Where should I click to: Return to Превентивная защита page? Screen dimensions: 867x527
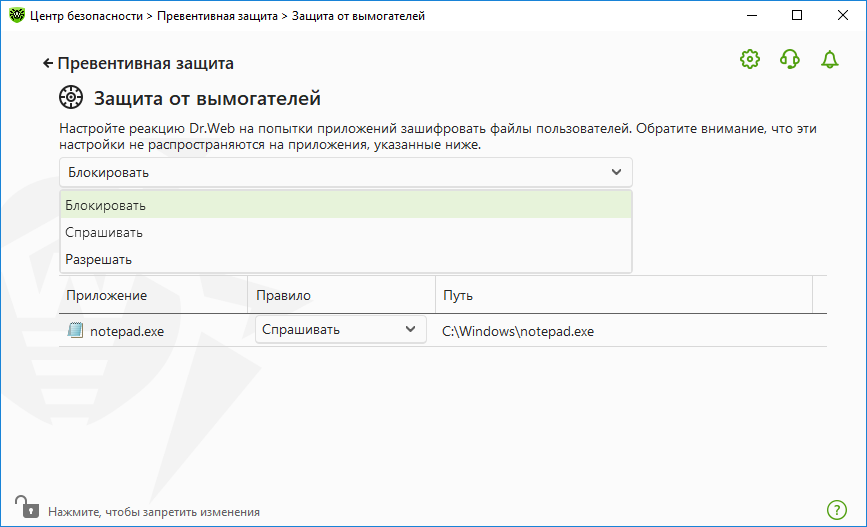coord(145,63)
